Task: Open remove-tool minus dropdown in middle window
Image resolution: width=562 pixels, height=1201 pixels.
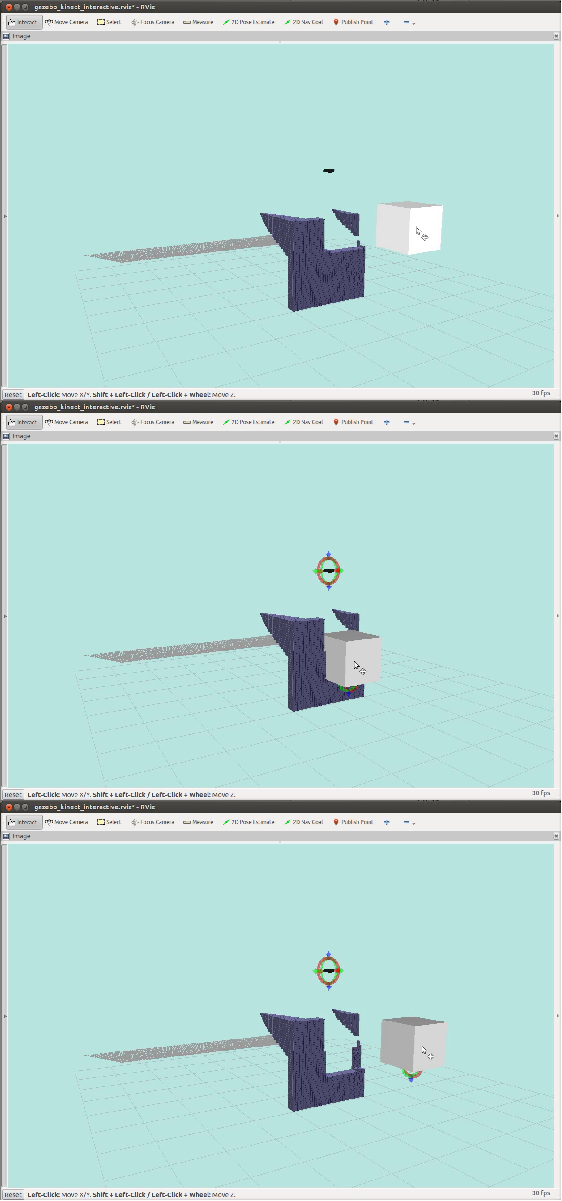Action: (409, 421)
